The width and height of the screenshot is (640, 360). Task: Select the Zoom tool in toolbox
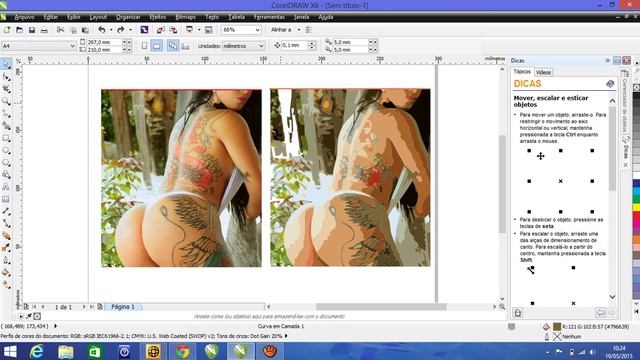[6, 101]
